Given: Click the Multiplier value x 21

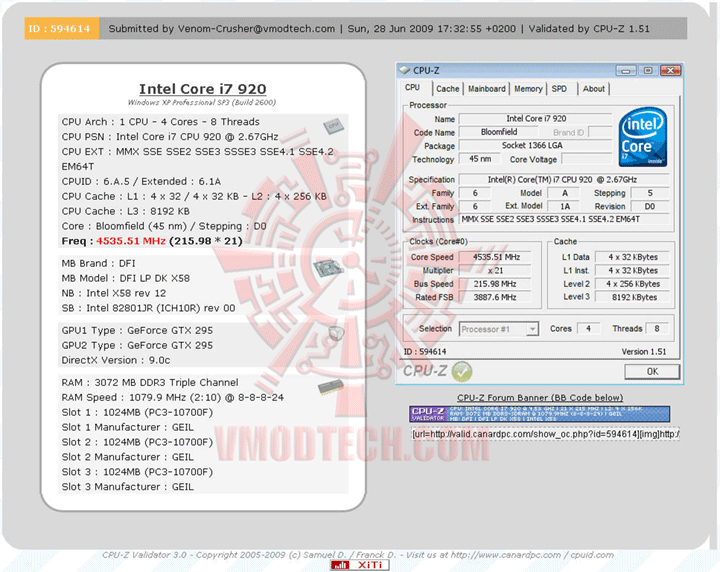Looking at the screenshot, I should [496, 270].
